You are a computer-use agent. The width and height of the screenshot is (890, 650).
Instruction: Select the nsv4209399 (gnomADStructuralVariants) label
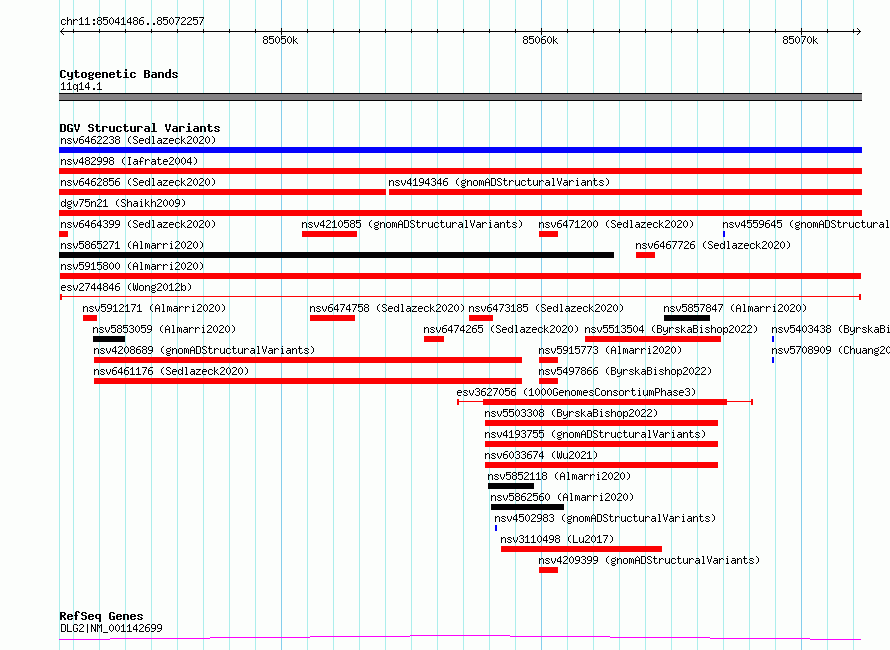(x=649, y=560)
